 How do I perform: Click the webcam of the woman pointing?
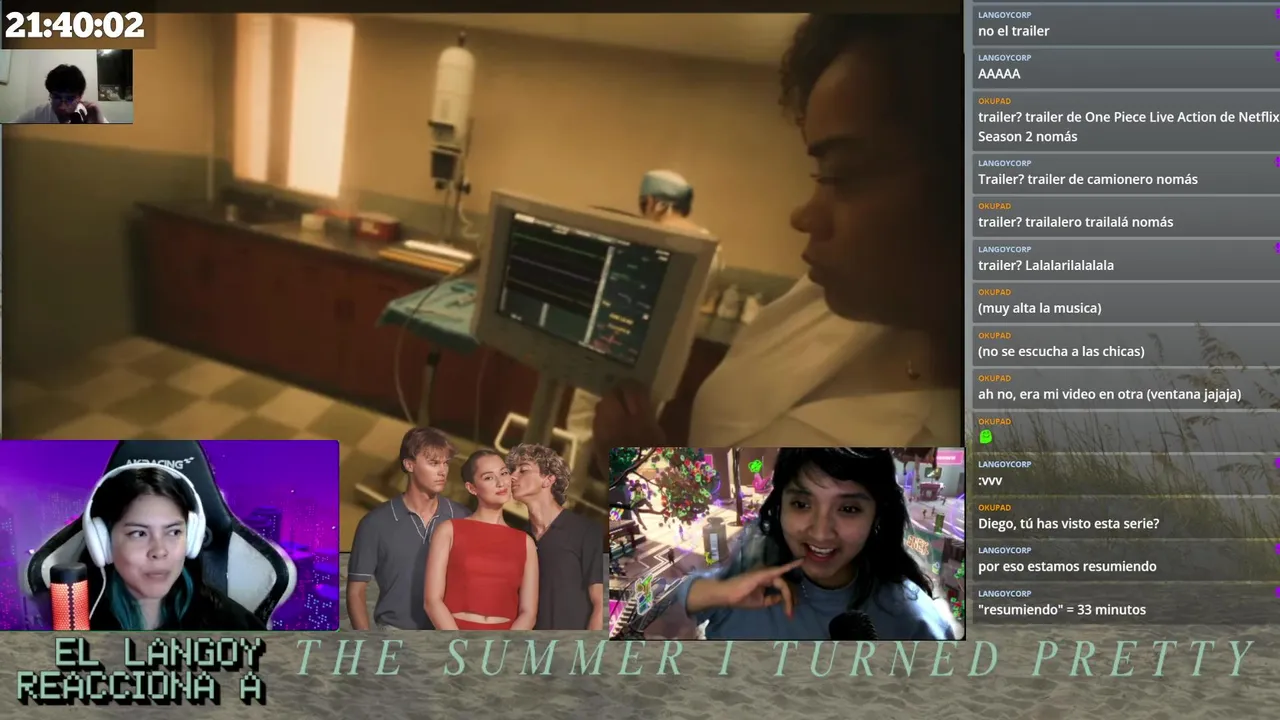click(x=786, y=543)
